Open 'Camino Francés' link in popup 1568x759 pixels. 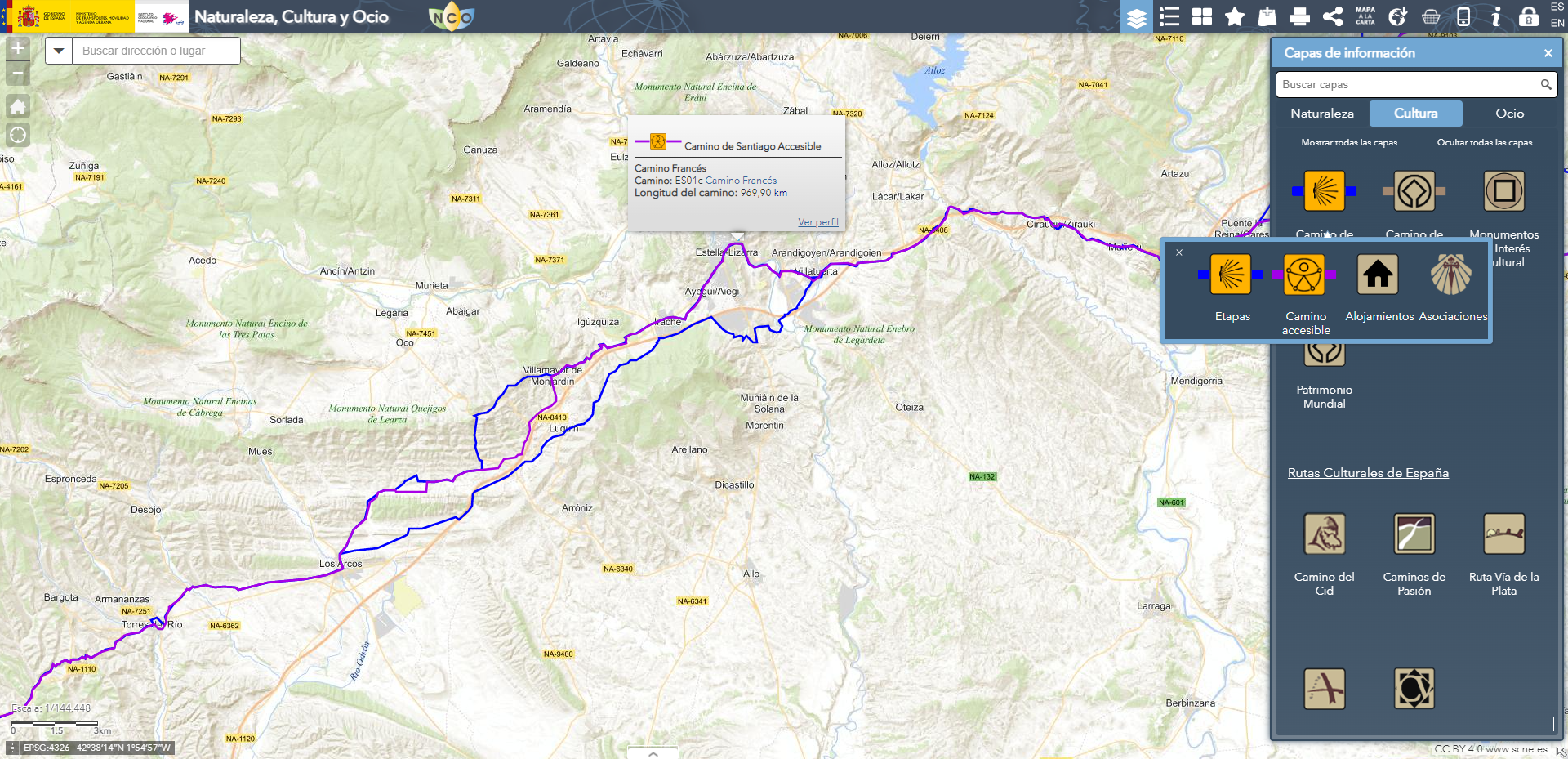pyautogui.click(x=741, y=181)
